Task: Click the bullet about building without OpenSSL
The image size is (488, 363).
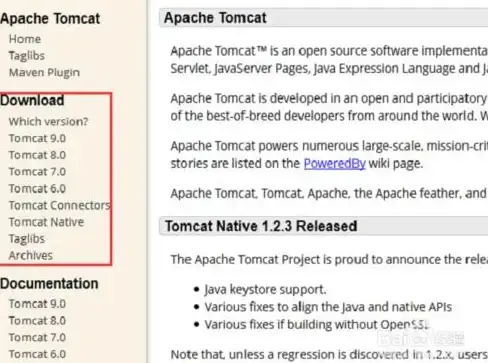Action: coord(316,325)
